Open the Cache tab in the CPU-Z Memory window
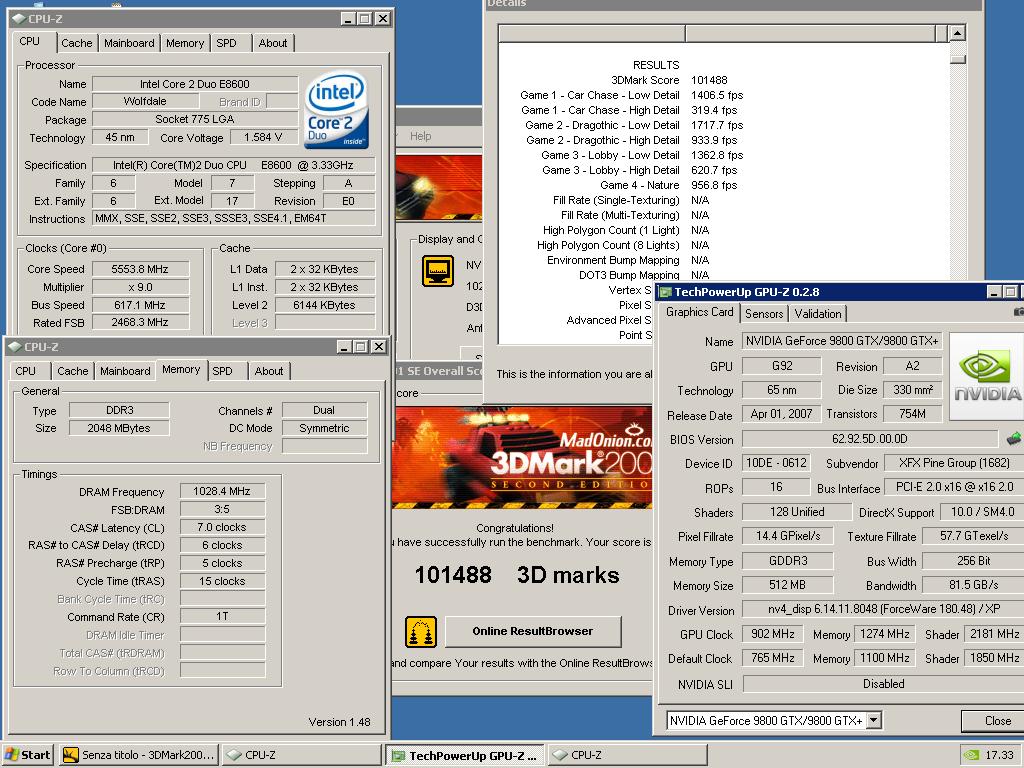 [x=72, y=371]
